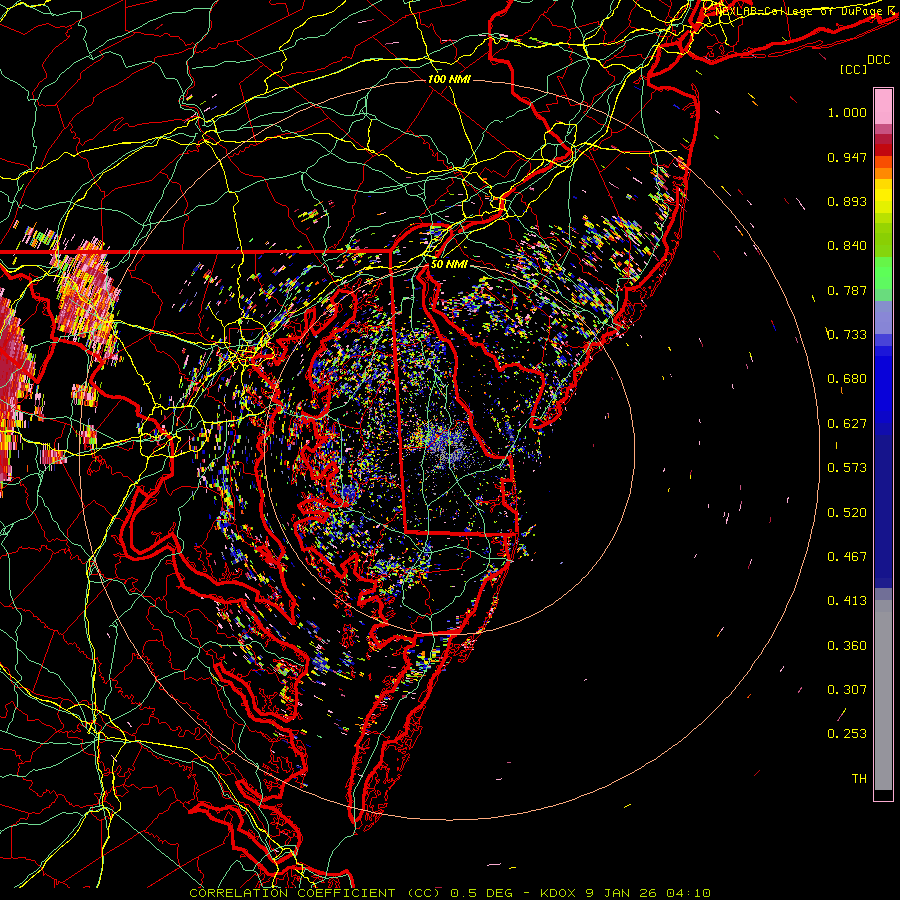The width and height of the screenshot is (900, 900).
Task: Select the 0.627 colorbar value
Action: coord(847,424)
